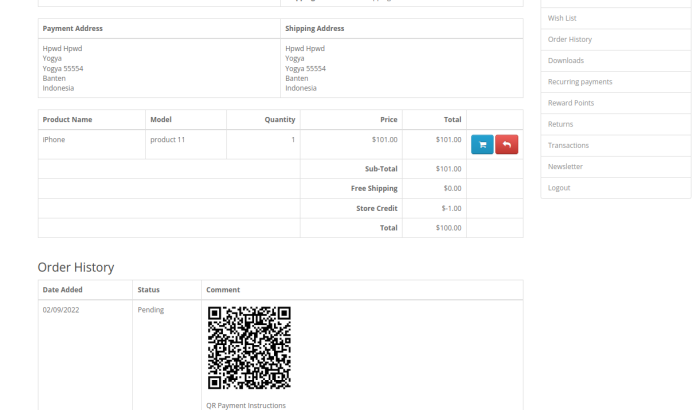The height and width of the screenshot is (410, 700).
Task: Click the Pending status cell
Action: (x=167, y=310)
